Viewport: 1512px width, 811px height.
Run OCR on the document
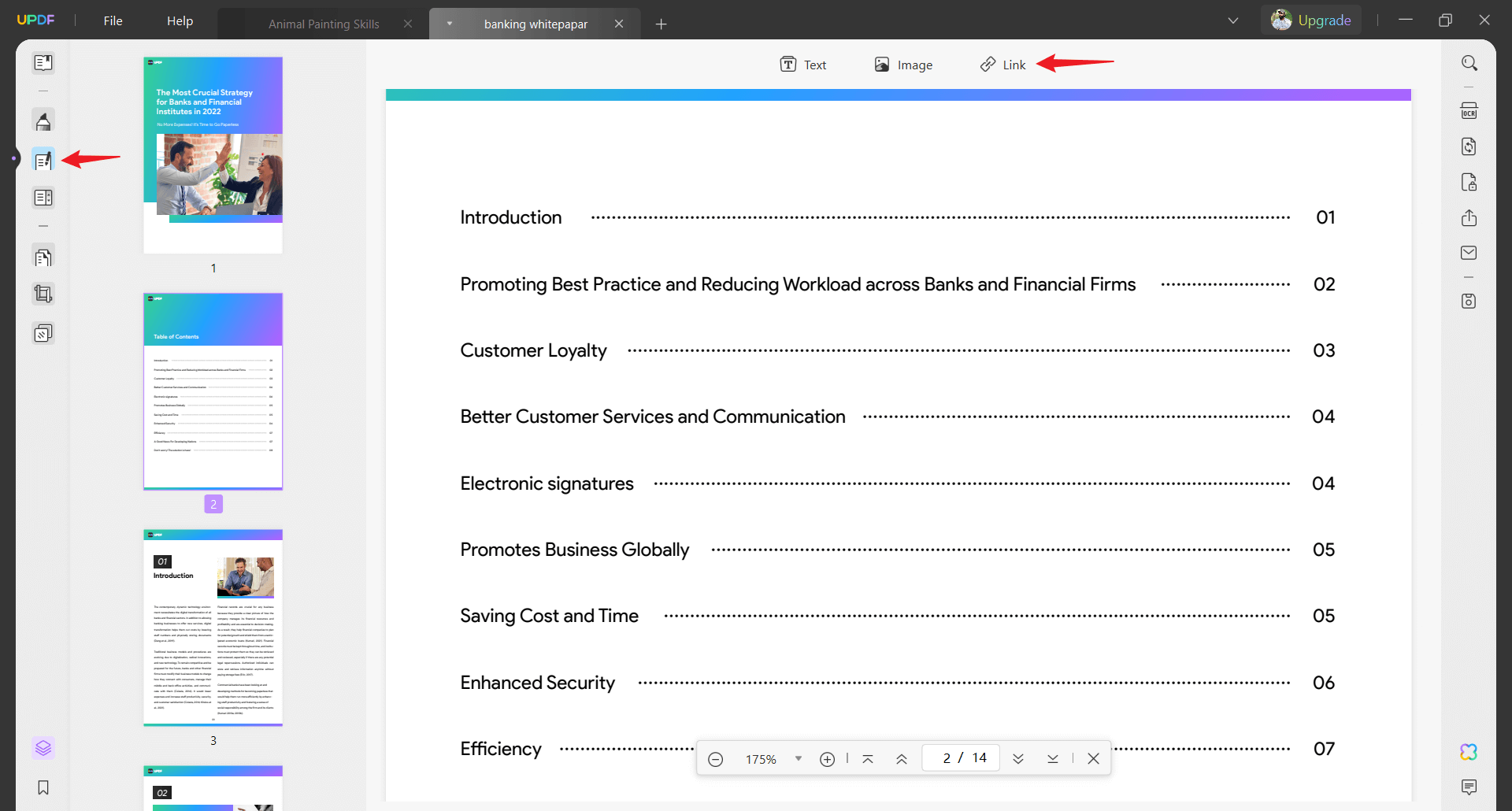click(1469, 110)
